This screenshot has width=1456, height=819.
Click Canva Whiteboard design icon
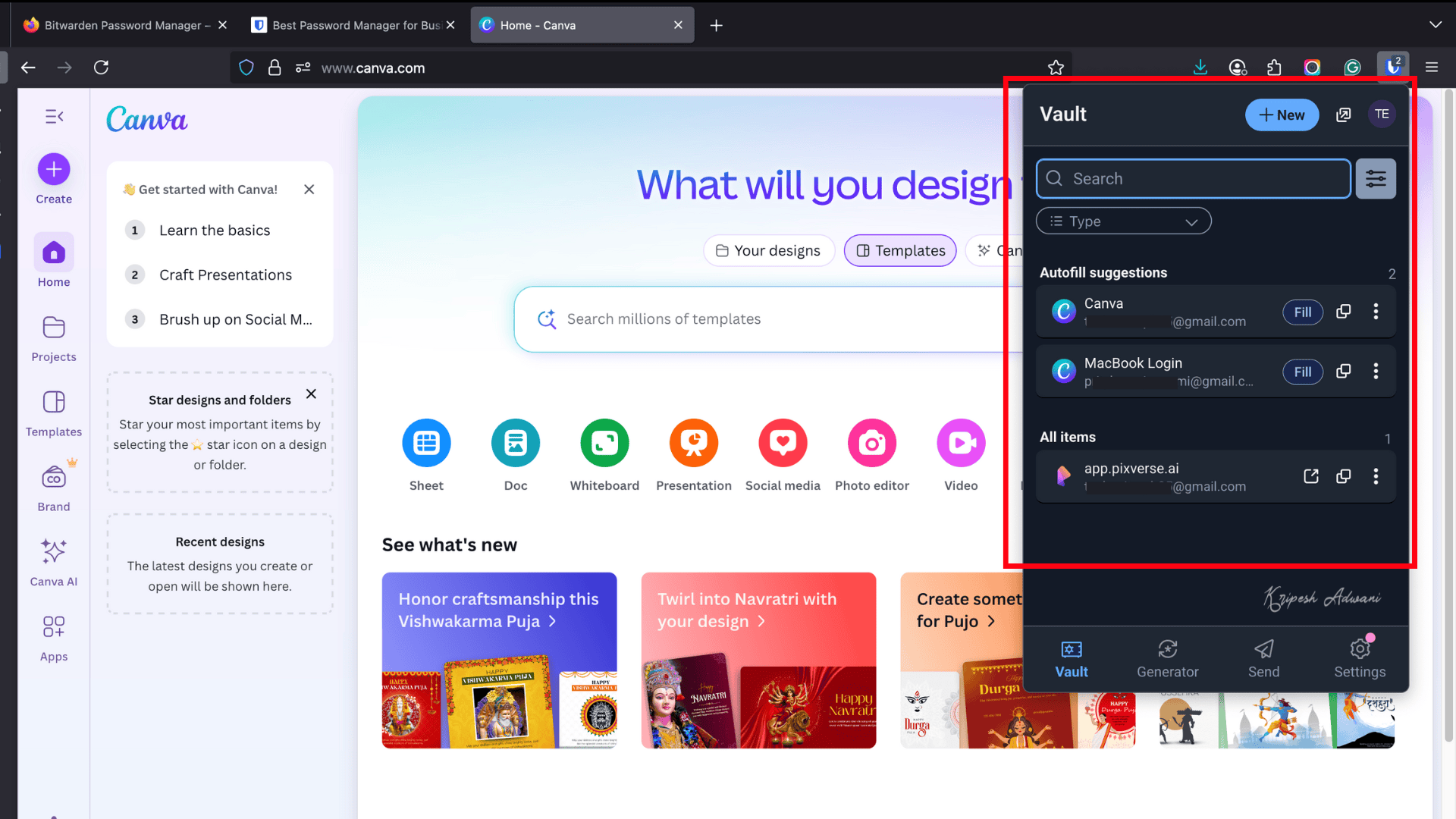pos(604,443)
